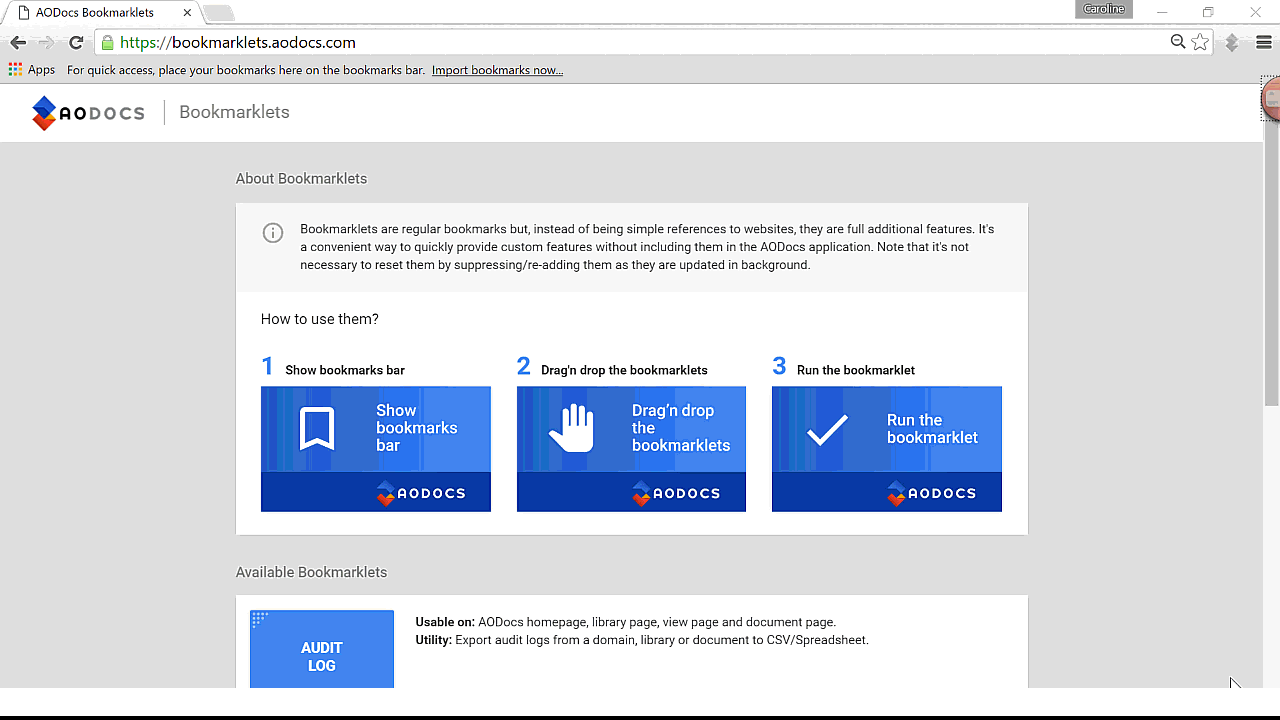Click the zoom magnifier icon in address bar

[x=1178, y=42]
